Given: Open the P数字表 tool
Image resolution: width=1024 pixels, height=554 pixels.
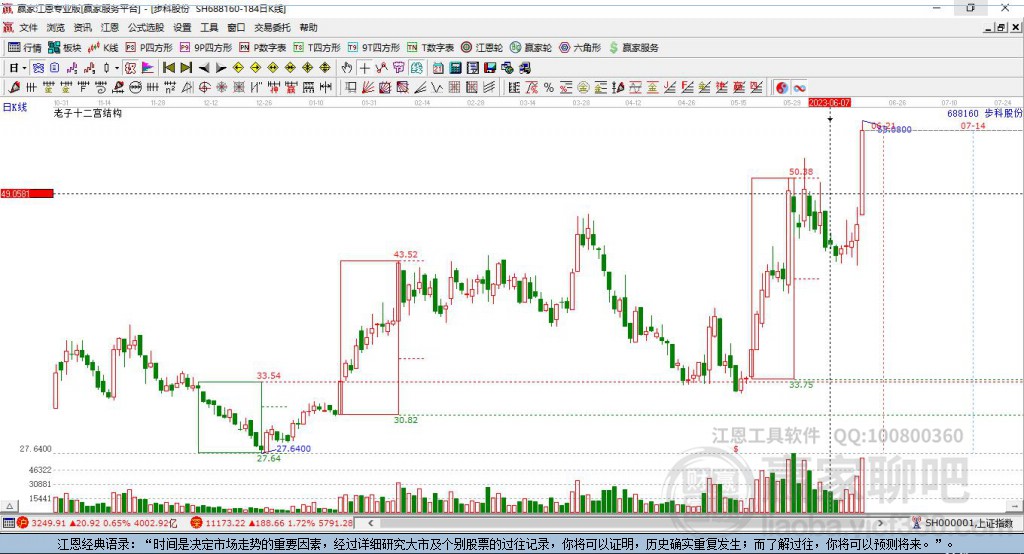Looking at the screenshot, I should [x=263, y=48].
